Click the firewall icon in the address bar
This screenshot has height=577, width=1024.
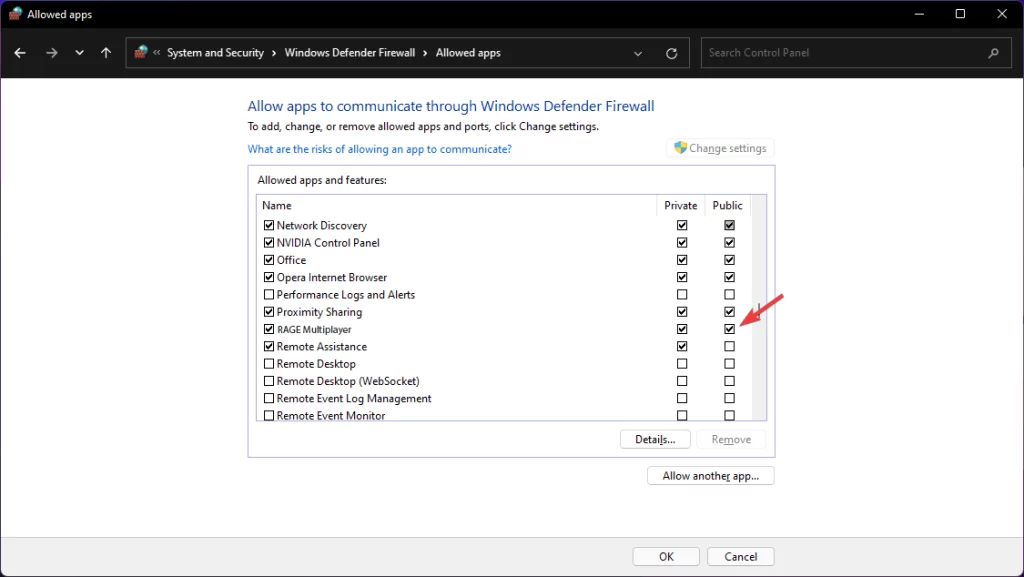point(140,52)
